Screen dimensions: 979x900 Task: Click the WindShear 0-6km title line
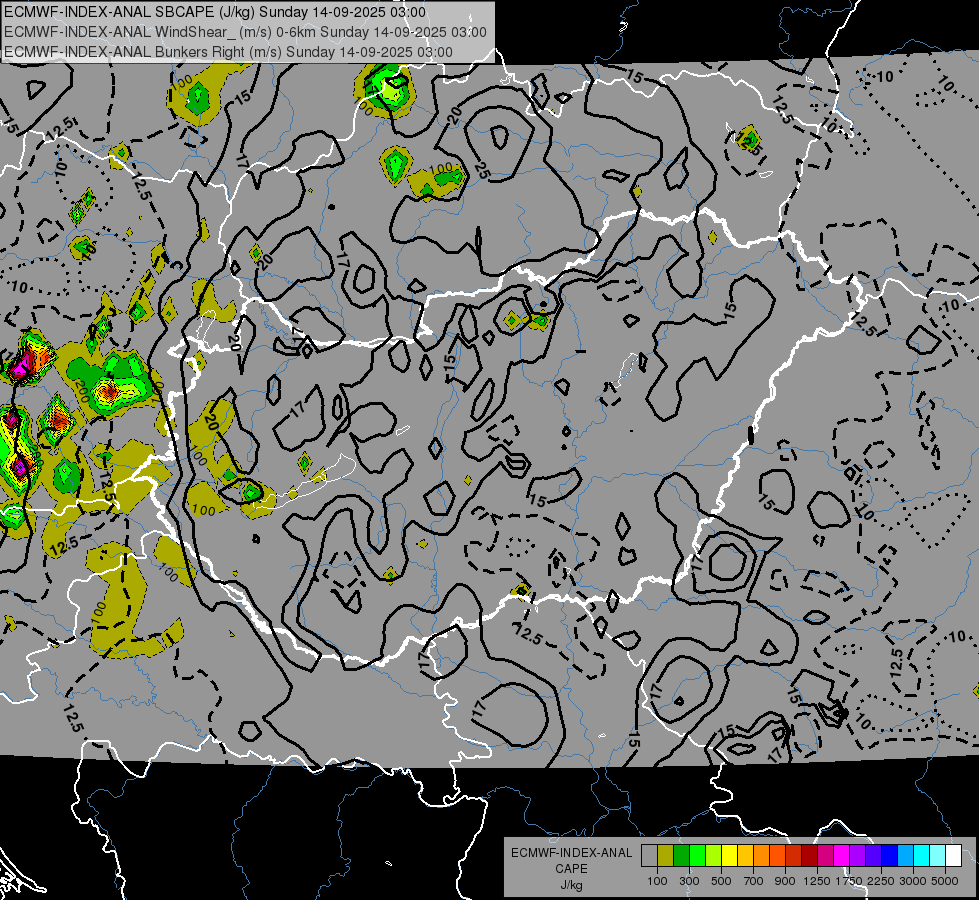[245, 32]
